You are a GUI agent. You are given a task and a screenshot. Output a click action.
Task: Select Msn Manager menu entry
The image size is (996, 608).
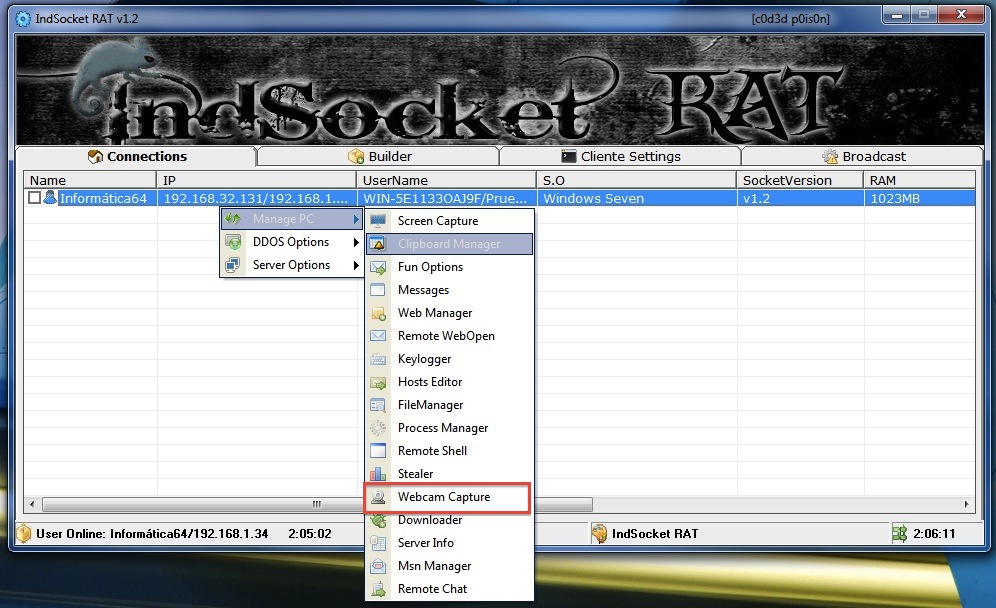[450, 566]
